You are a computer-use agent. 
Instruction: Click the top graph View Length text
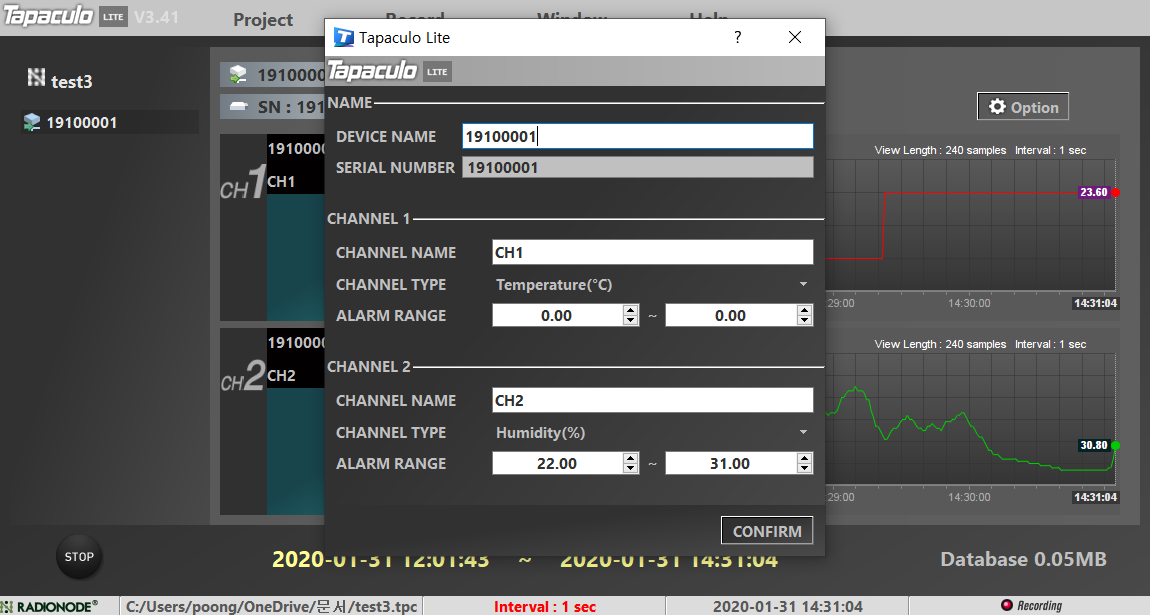940,150
